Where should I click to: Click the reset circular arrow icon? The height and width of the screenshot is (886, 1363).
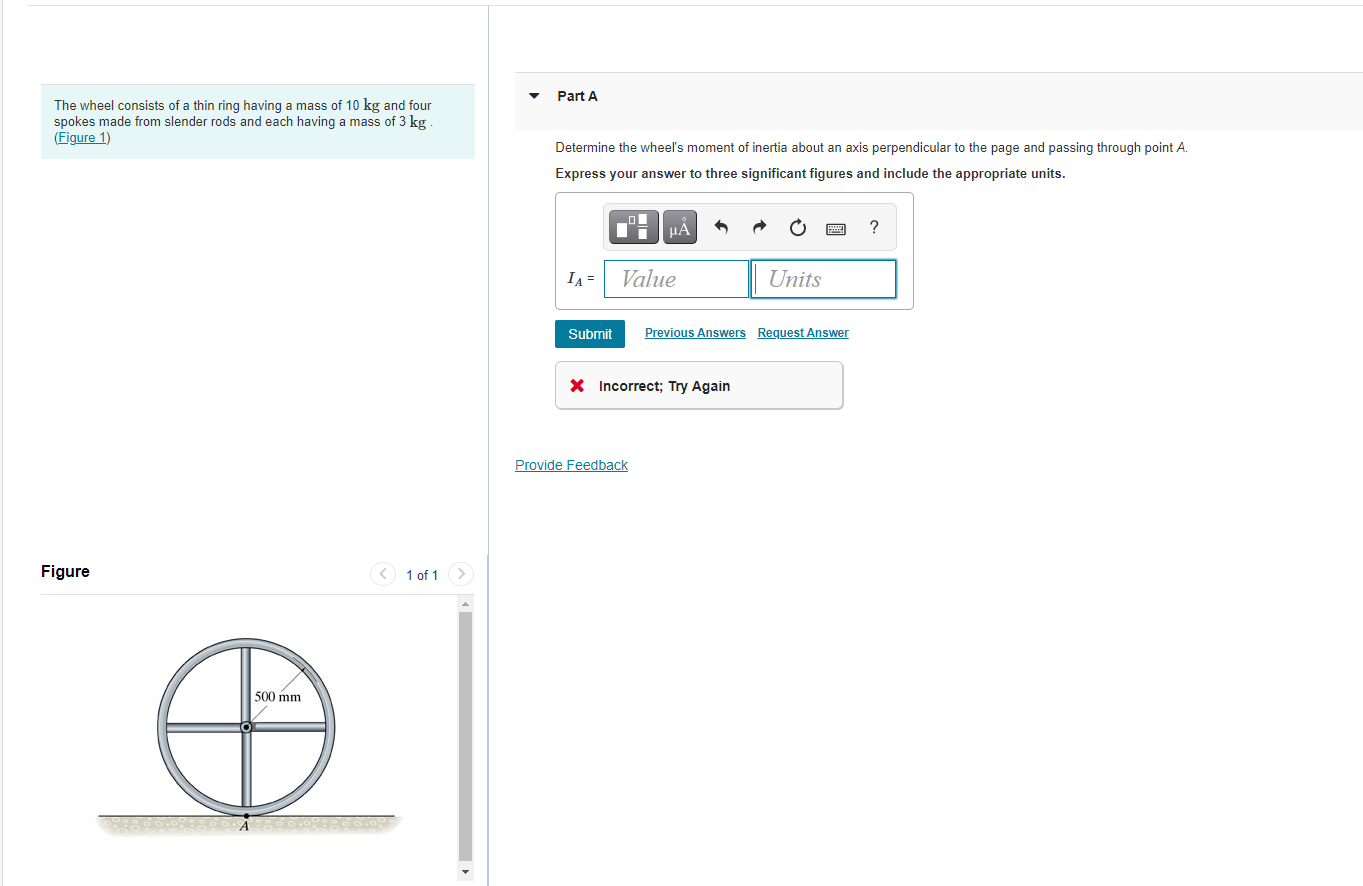point(797,228)
